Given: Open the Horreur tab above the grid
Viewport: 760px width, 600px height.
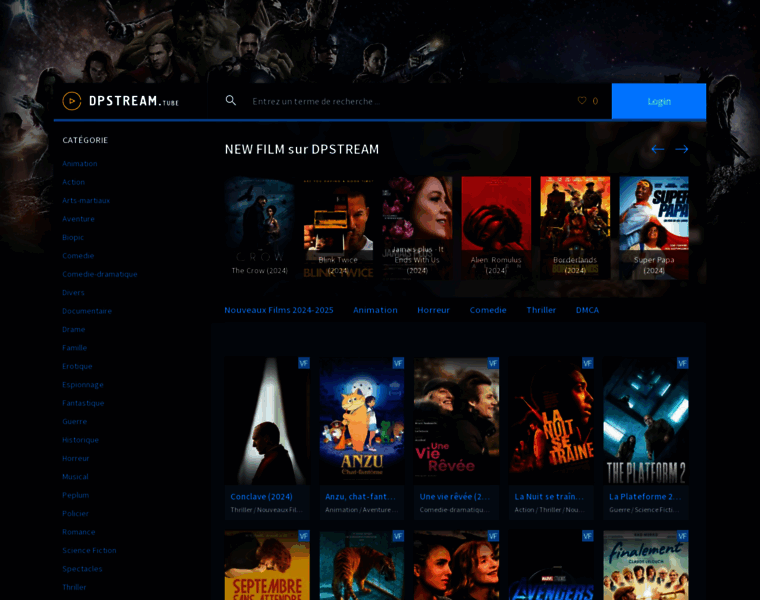Looking at the screenshot, I should pos(433,310).
